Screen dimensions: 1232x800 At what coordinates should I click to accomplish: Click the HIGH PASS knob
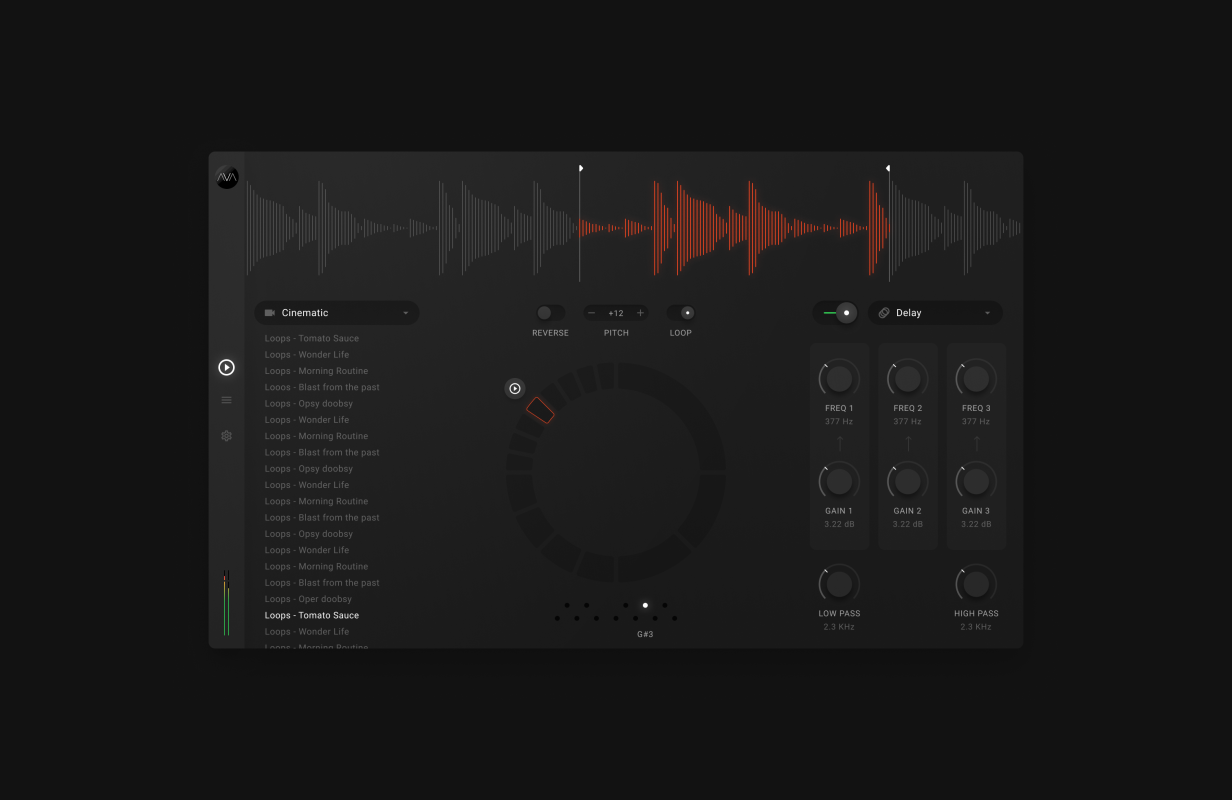coord(975,584)
